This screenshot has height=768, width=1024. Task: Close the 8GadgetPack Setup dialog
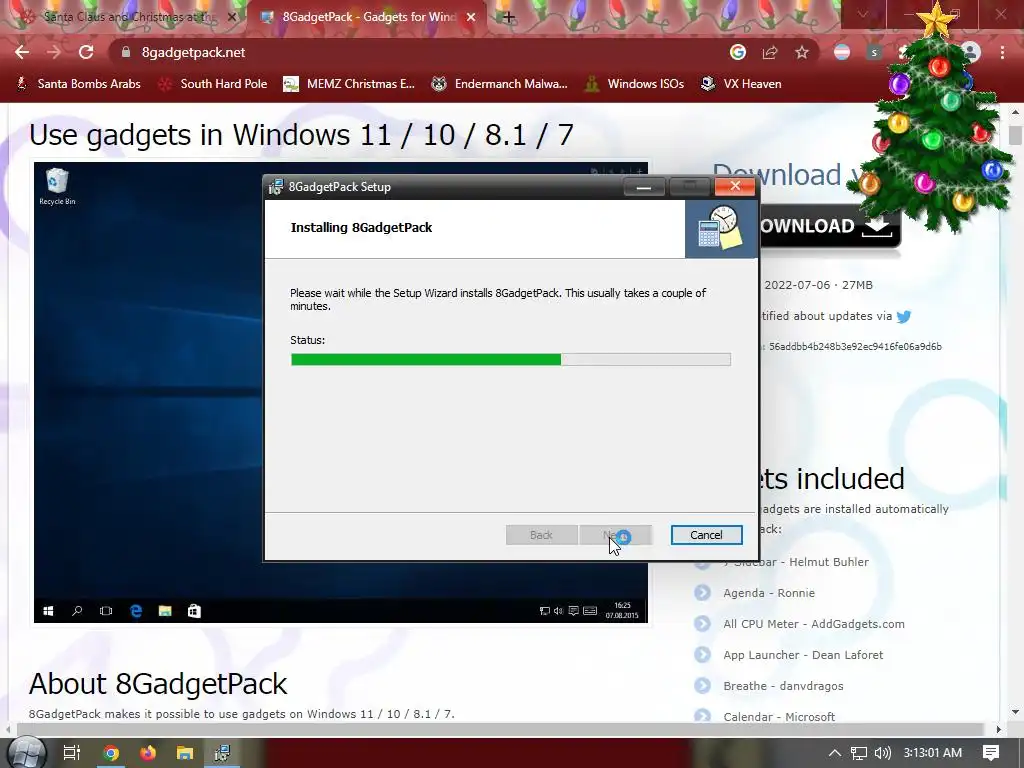tap(735, 186)
